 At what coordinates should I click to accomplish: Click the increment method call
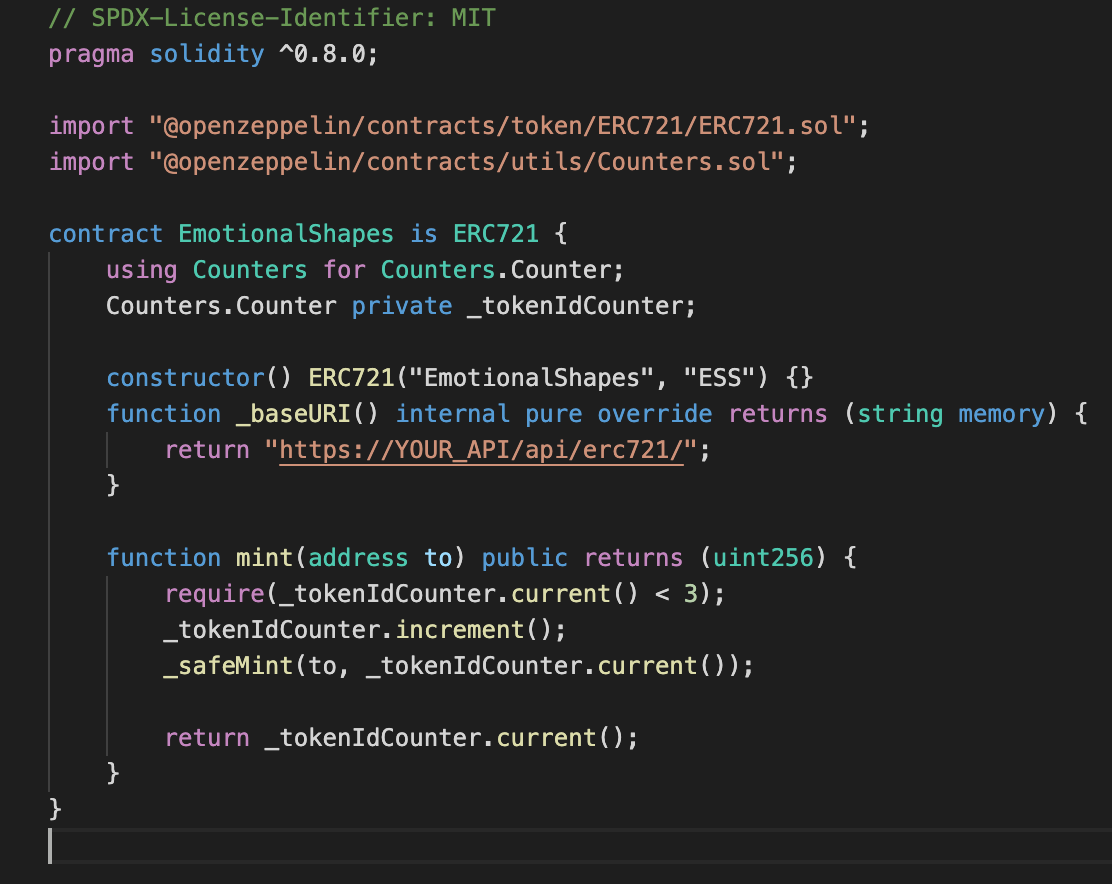coord(459,630)
